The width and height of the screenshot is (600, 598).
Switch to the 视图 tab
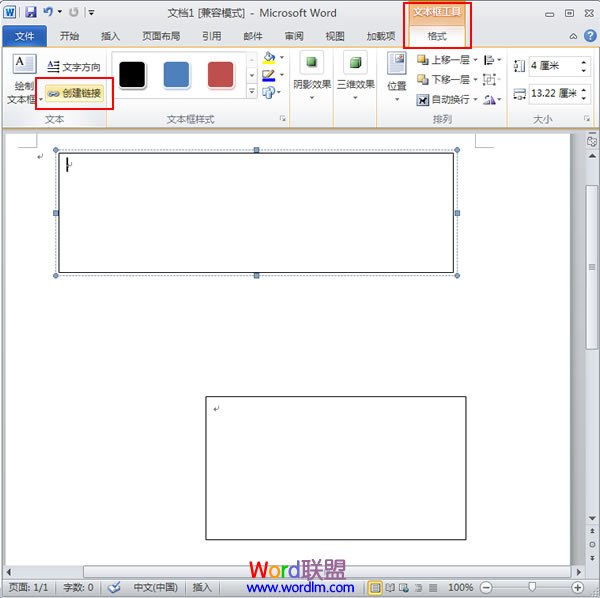pos(335,36)
